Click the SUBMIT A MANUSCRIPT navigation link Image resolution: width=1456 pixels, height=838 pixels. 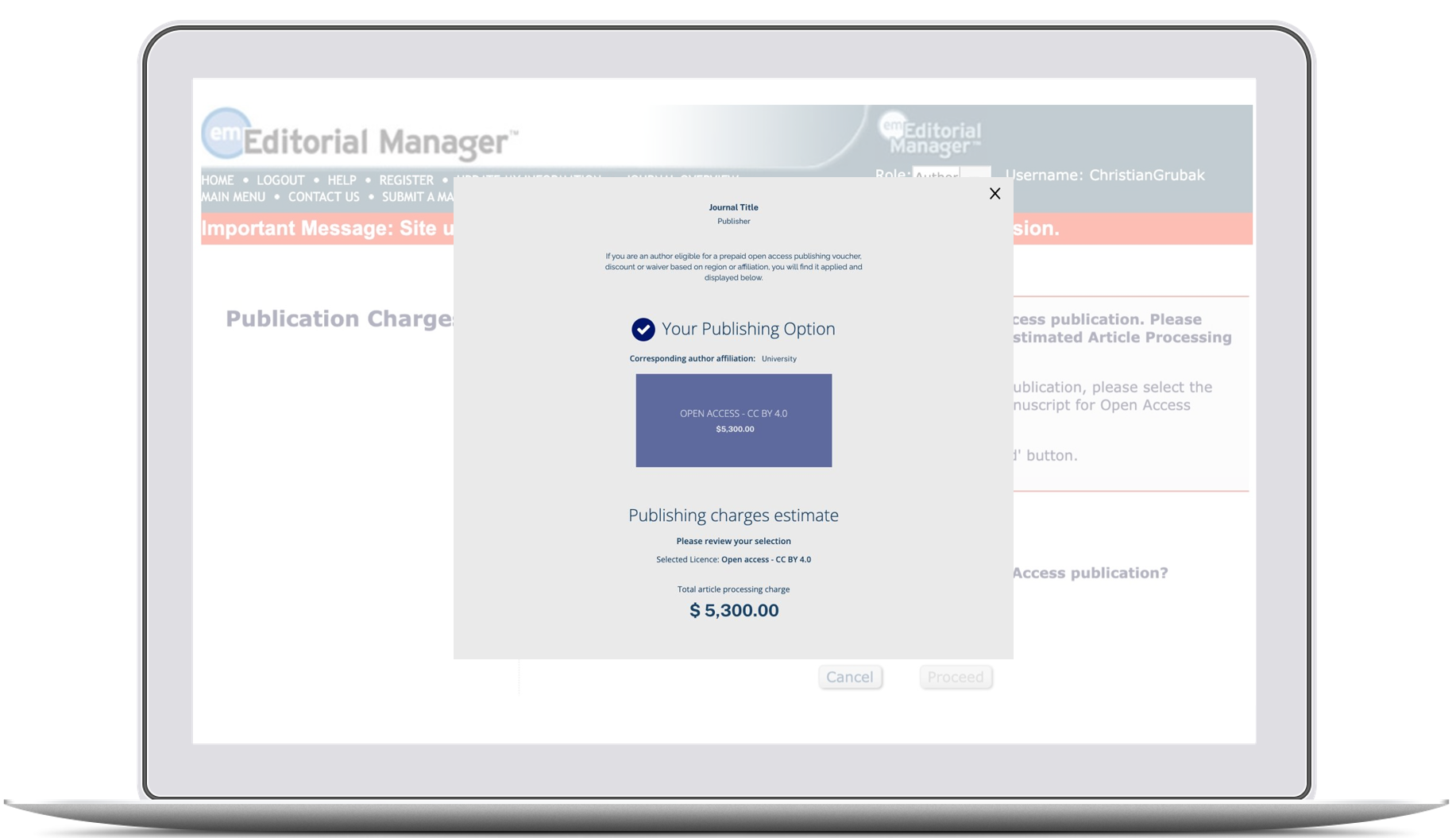(417, 197)
